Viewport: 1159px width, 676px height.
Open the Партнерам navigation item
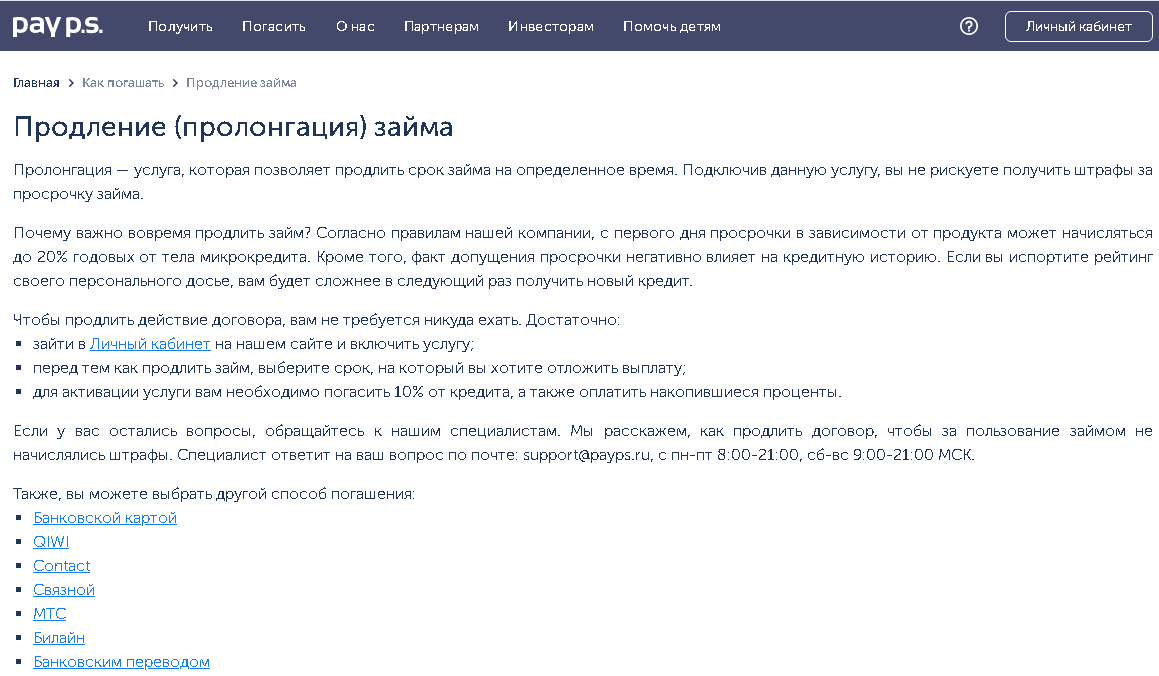point(441,26)
